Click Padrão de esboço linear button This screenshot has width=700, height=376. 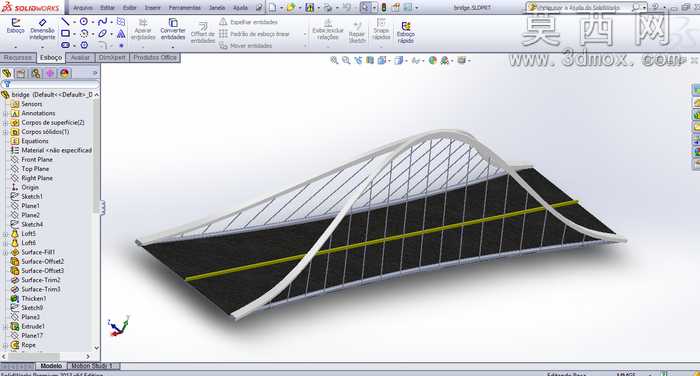coord(254,34)
